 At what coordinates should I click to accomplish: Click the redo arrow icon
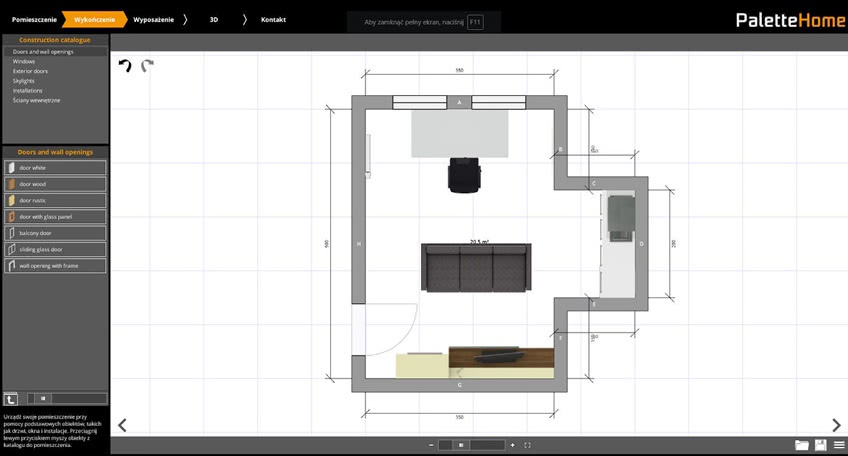pos(147,66)
